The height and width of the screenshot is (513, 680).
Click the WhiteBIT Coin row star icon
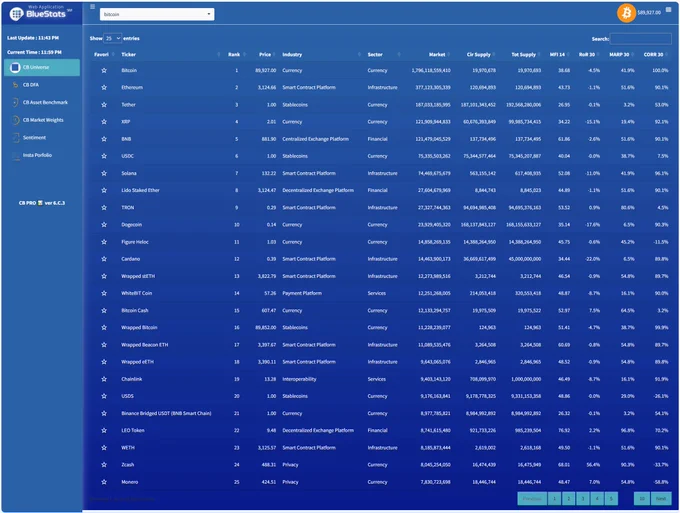pos(104,293)
